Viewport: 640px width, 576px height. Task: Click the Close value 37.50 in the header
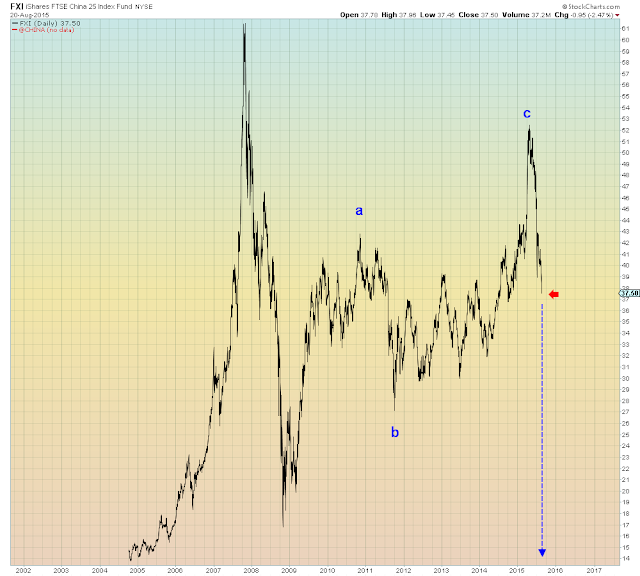(x=489, y=15)
